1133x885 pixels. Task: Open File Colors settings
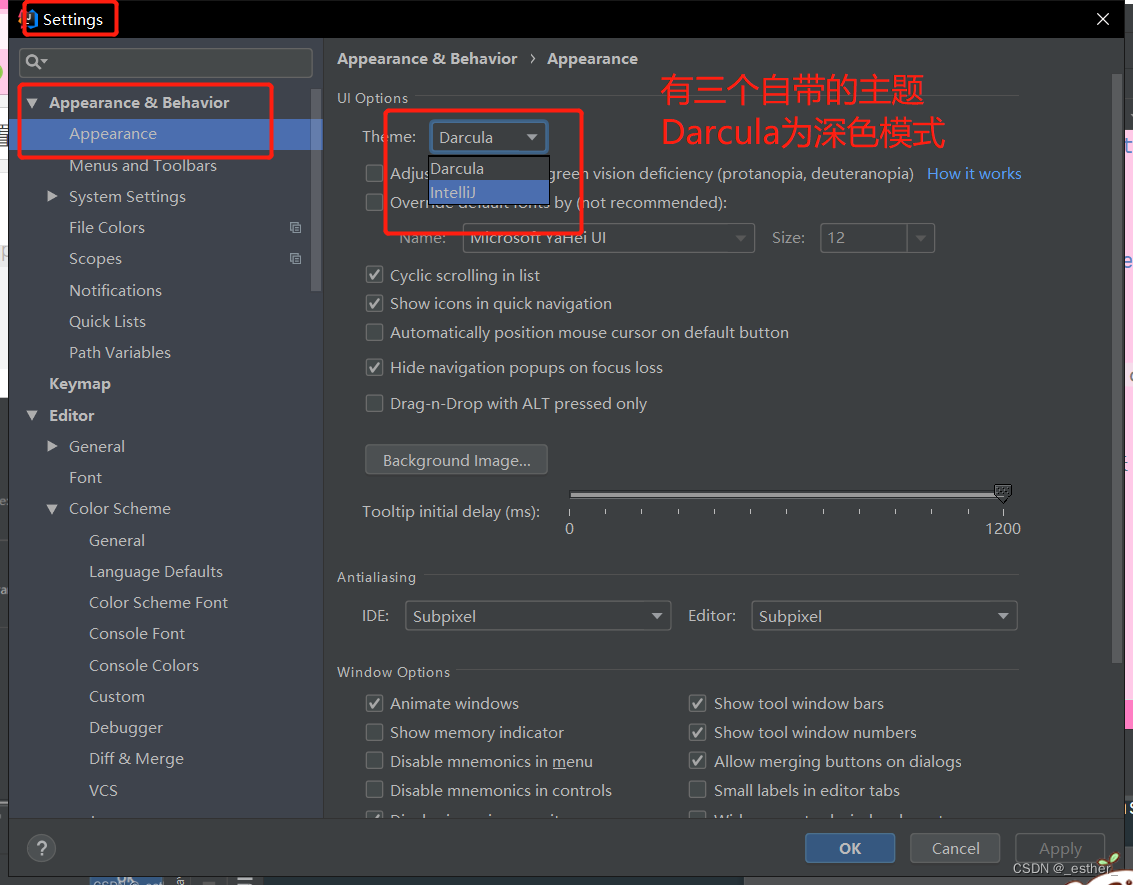point(107,228)
